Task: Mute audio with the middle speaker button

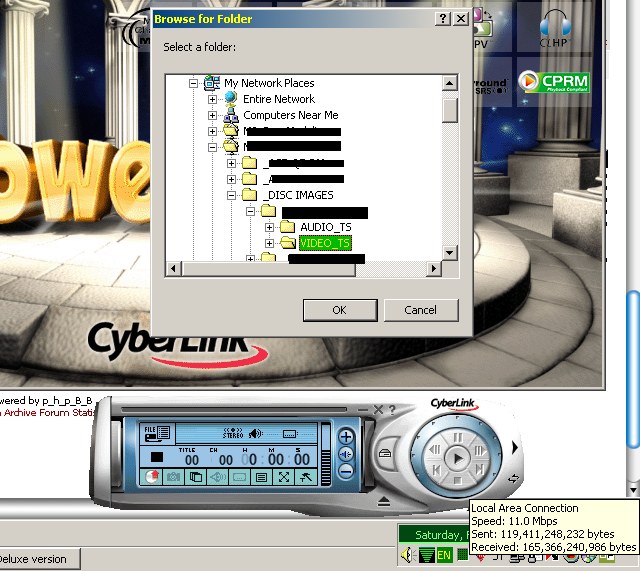Action: [346, 454]
